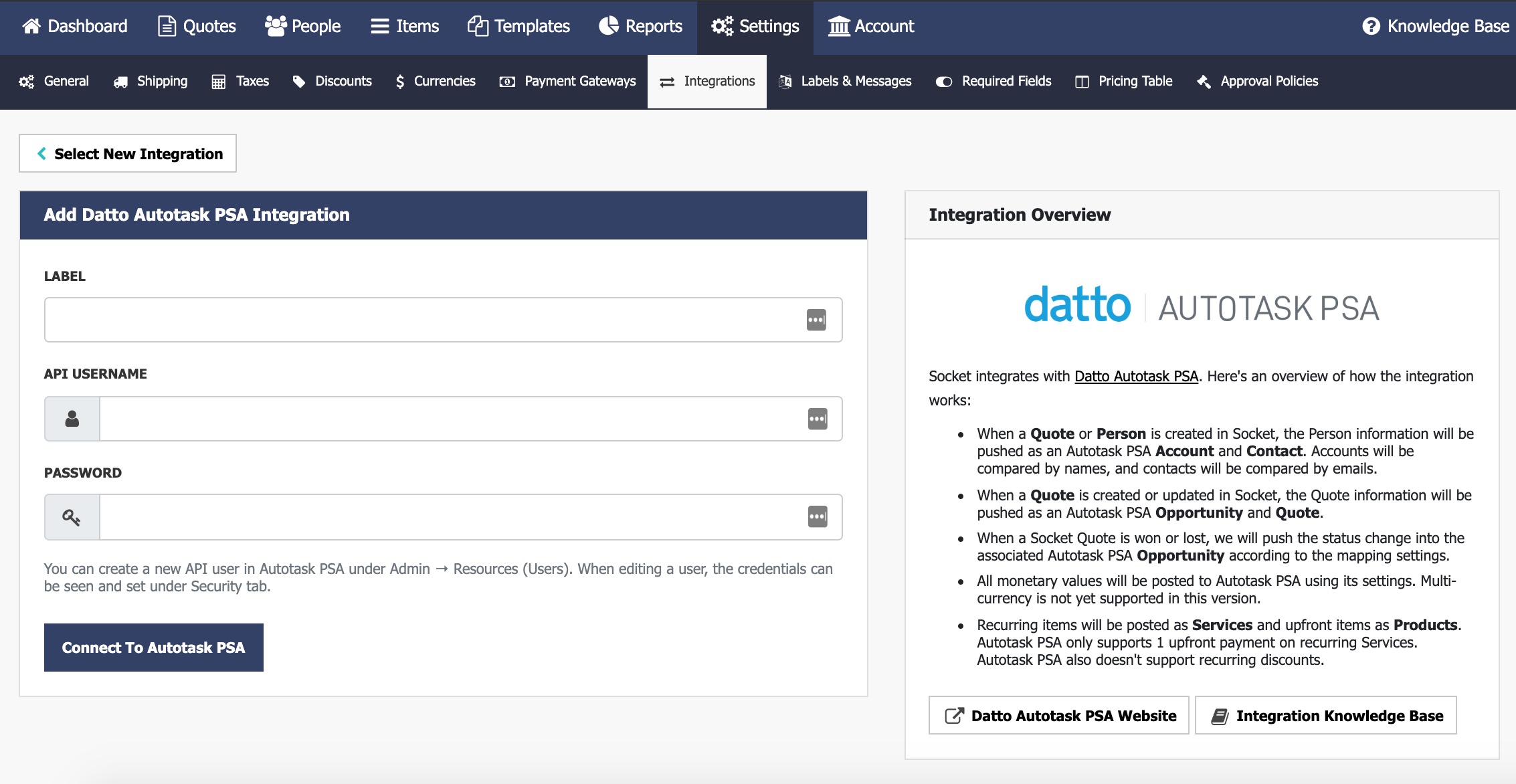Click the Discounts tag icon
The image size is (1516, 784).
[299, 82]
